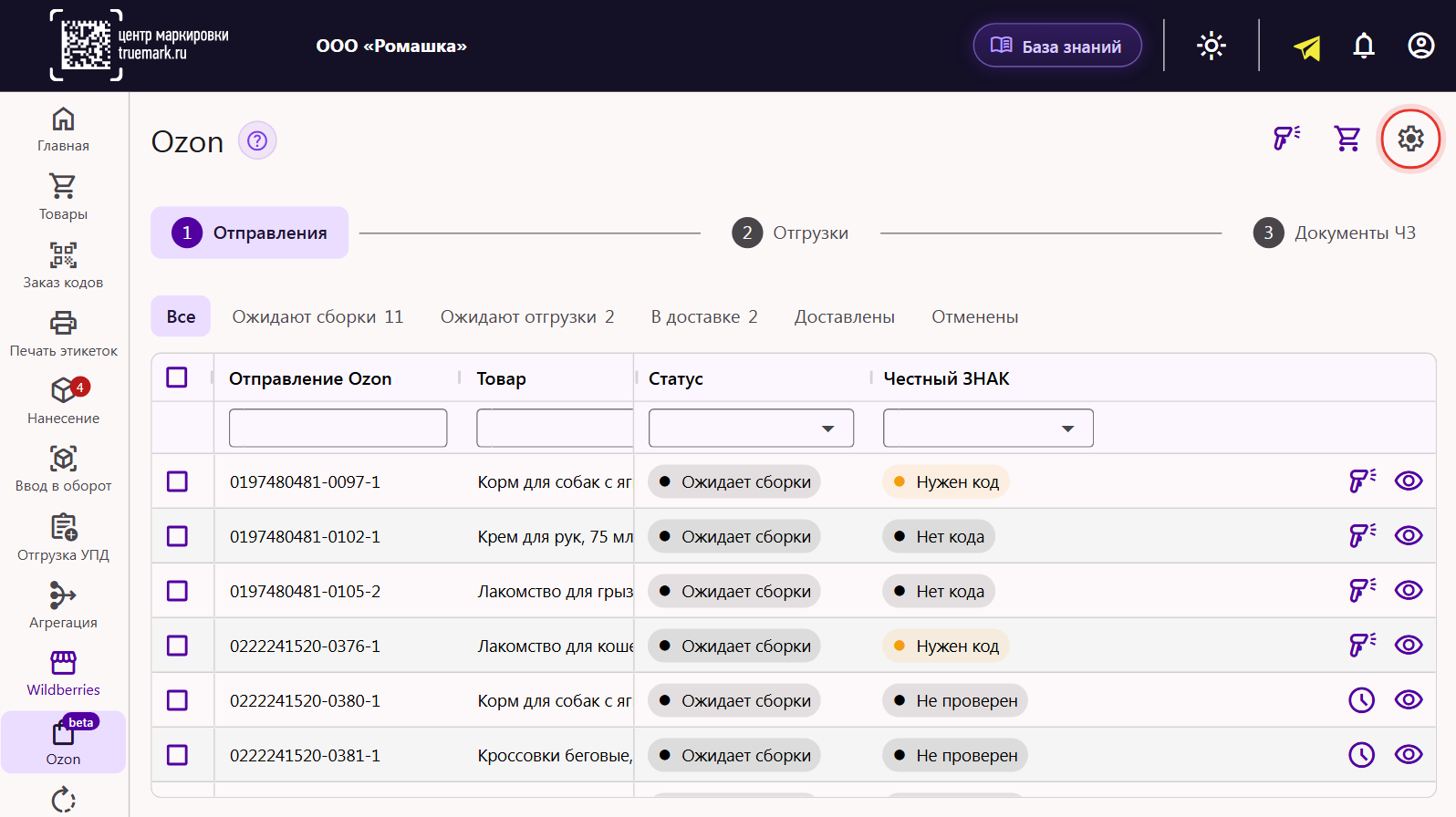The height and width of the screenshot is (817, 1456).
Task: Show notifications bell
Action: (x=1364, y=46)
